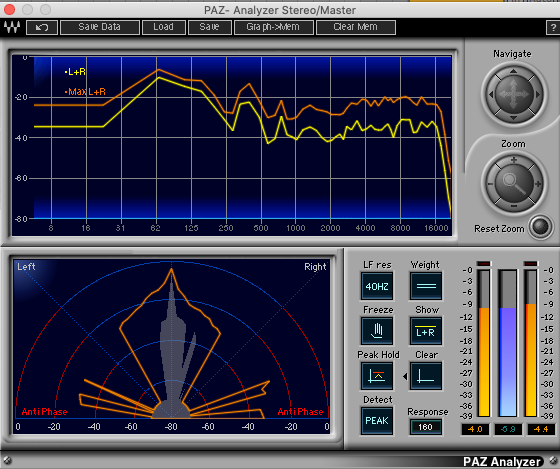Screen dimensions: 560x469
Task: Toggle Freeze hand button
Action: coord(377,331)
